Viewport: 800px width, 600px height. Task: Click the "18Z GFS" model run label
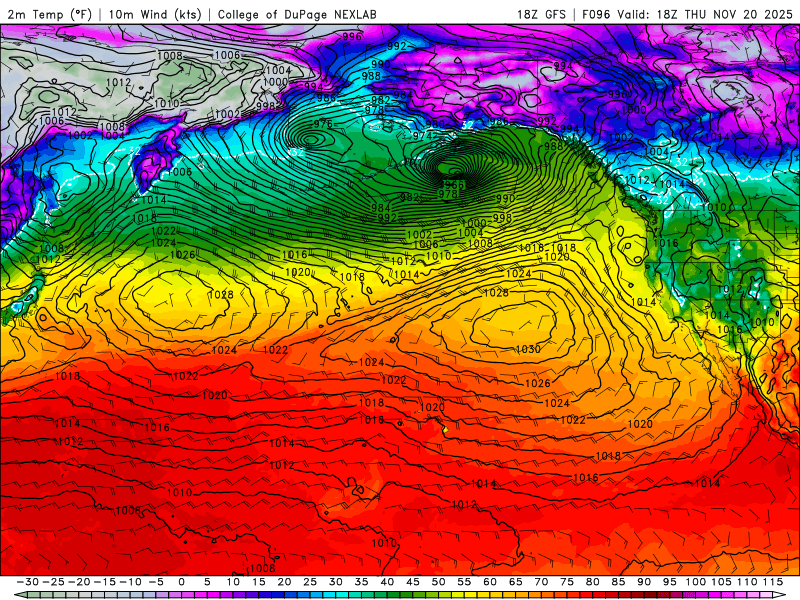[x=541, y=14]
